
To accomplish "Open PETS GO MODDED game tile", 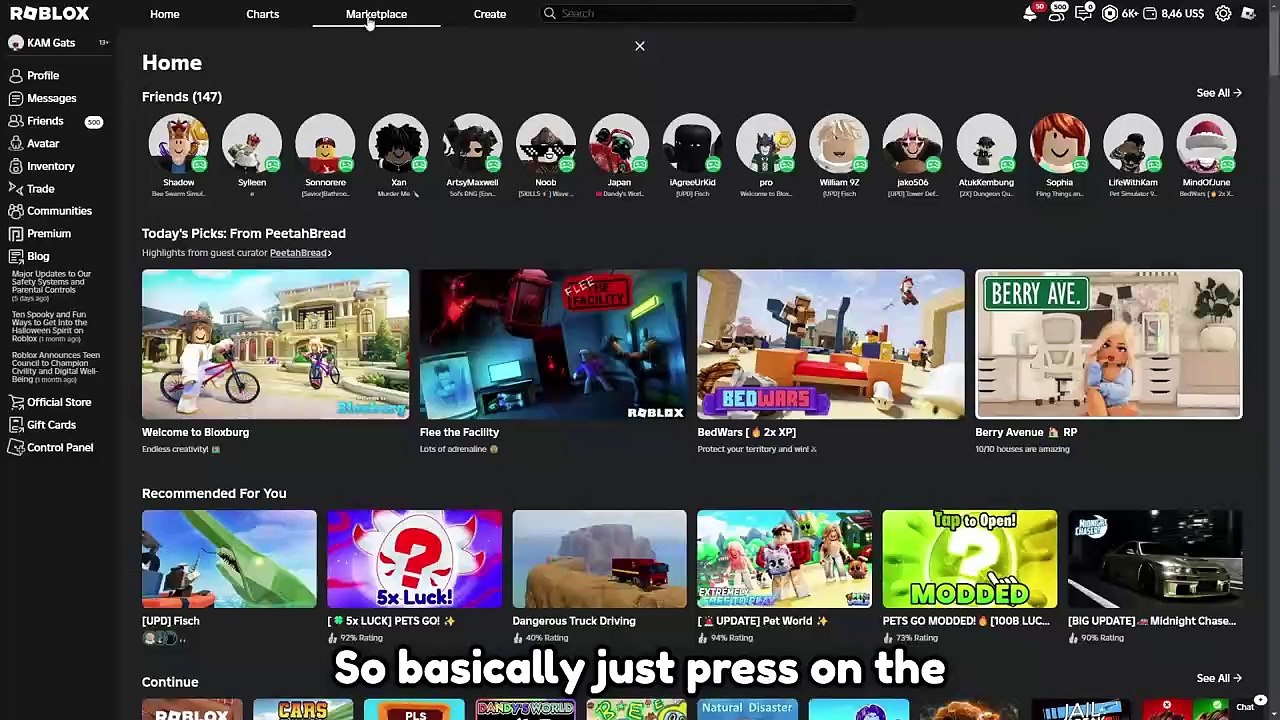I will [970, 559].
